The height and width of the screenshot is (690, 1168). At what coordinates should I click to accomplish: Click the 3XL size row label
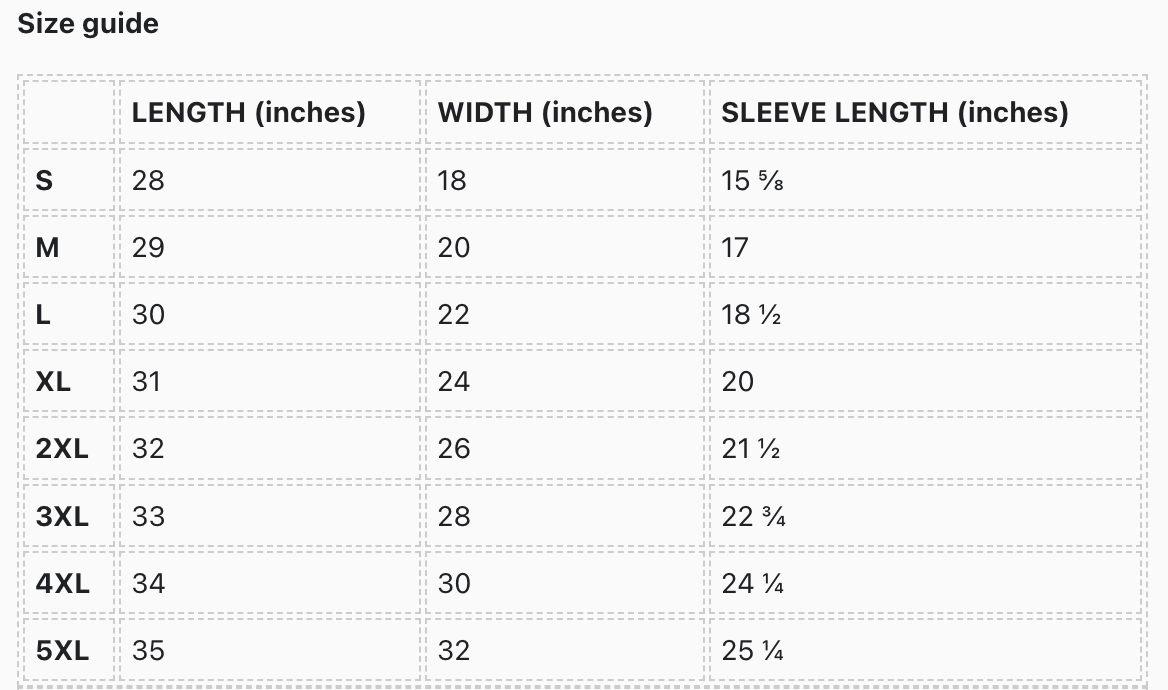tap(62, 517)
